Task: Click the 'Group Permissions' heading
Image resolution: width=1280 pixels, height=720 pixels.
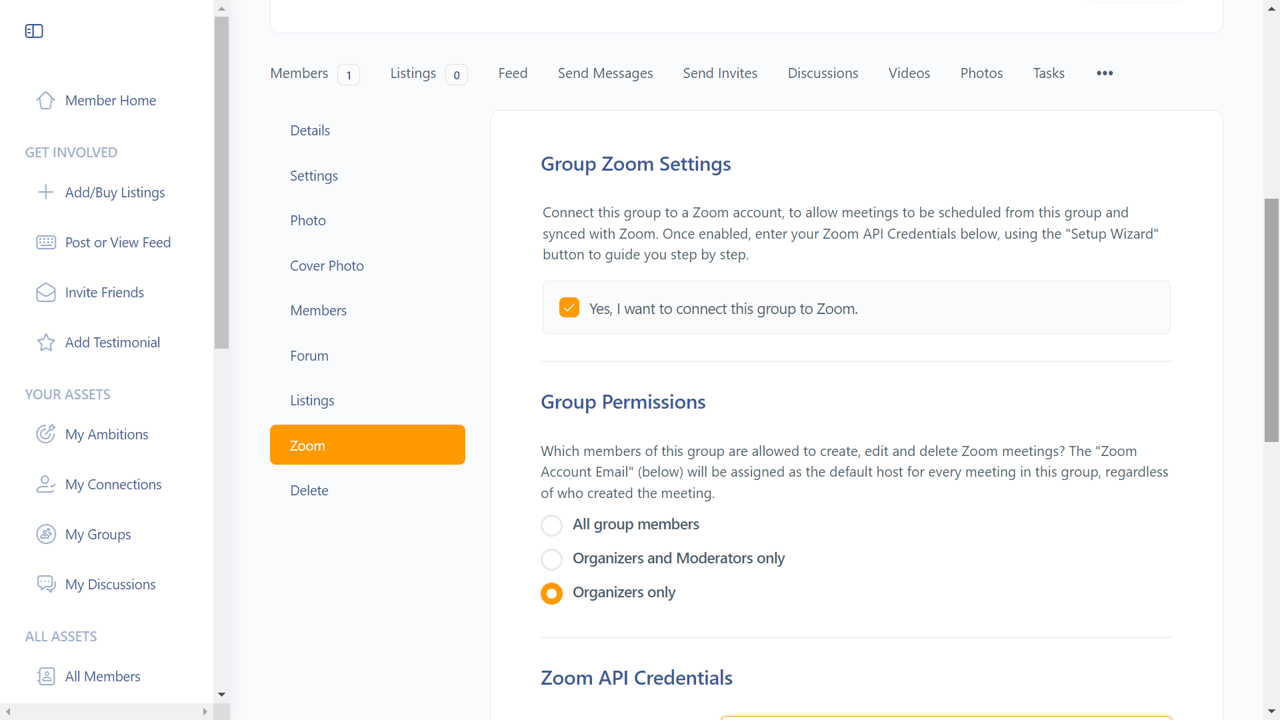Action: pos(623,402)
